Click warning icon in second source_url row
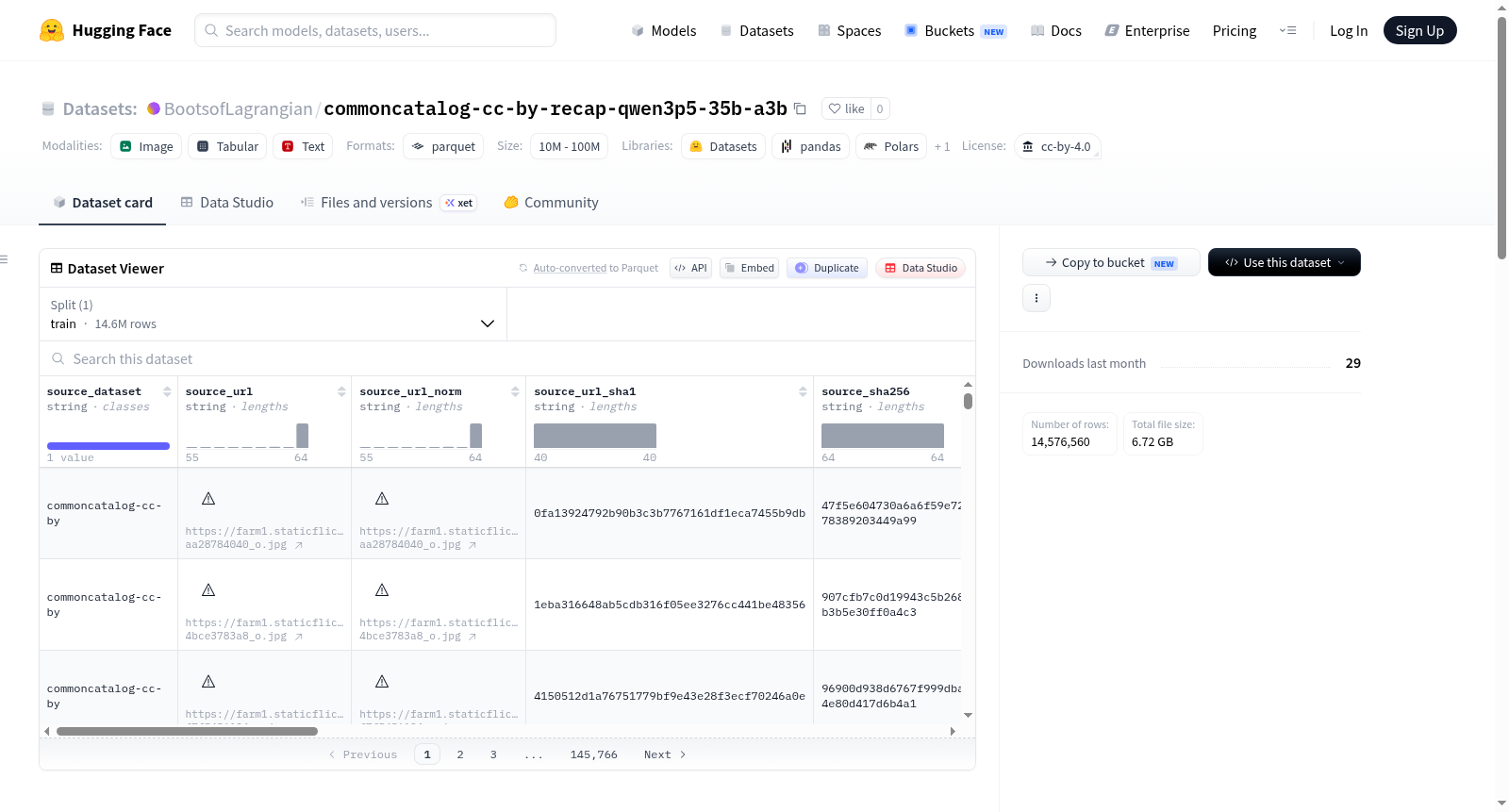 pyautogui.click(x=208, y=589)
